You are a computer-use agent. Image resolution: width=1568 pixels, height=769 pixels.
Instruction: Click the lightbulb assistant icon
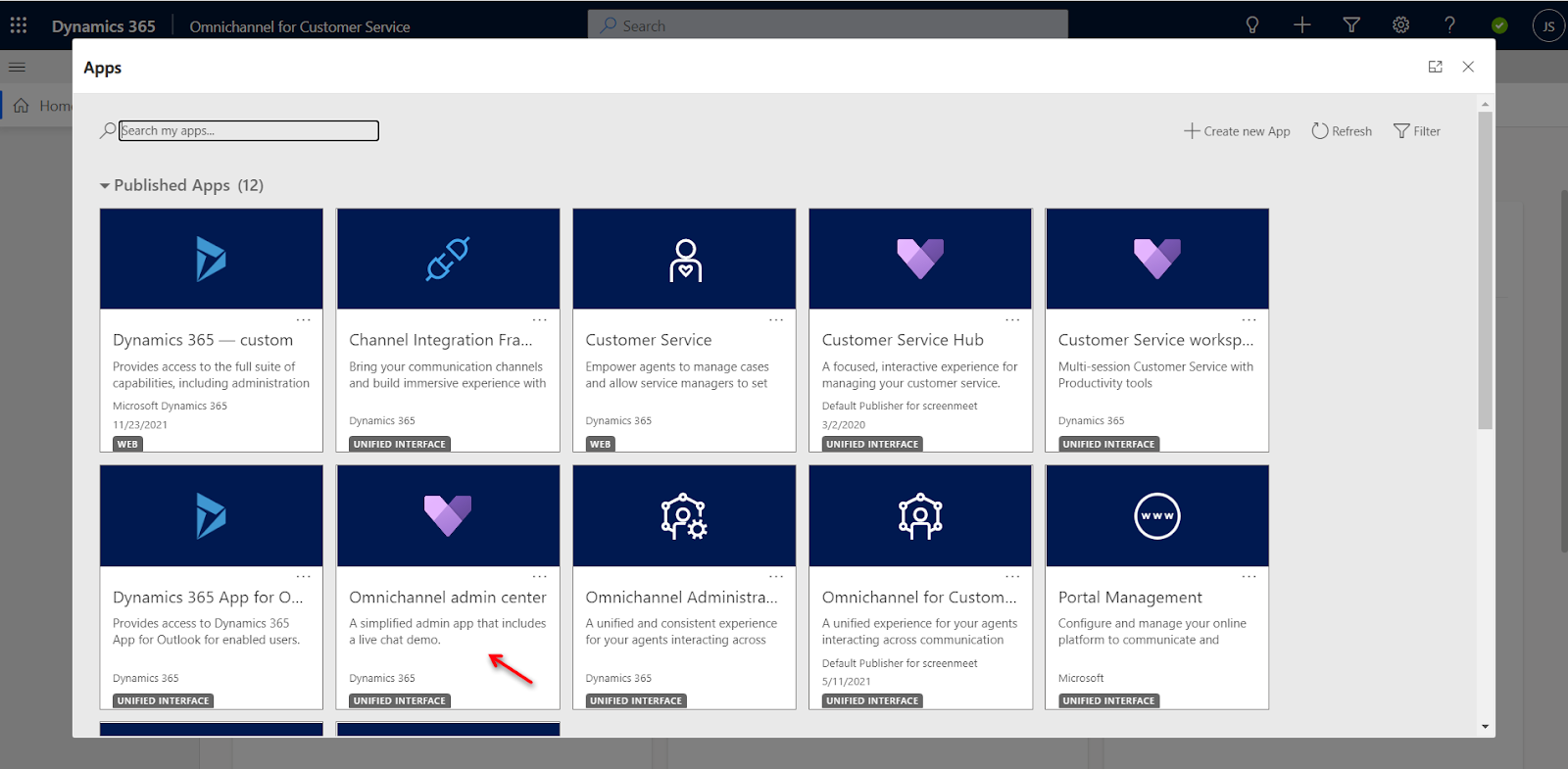point(1251,25)
